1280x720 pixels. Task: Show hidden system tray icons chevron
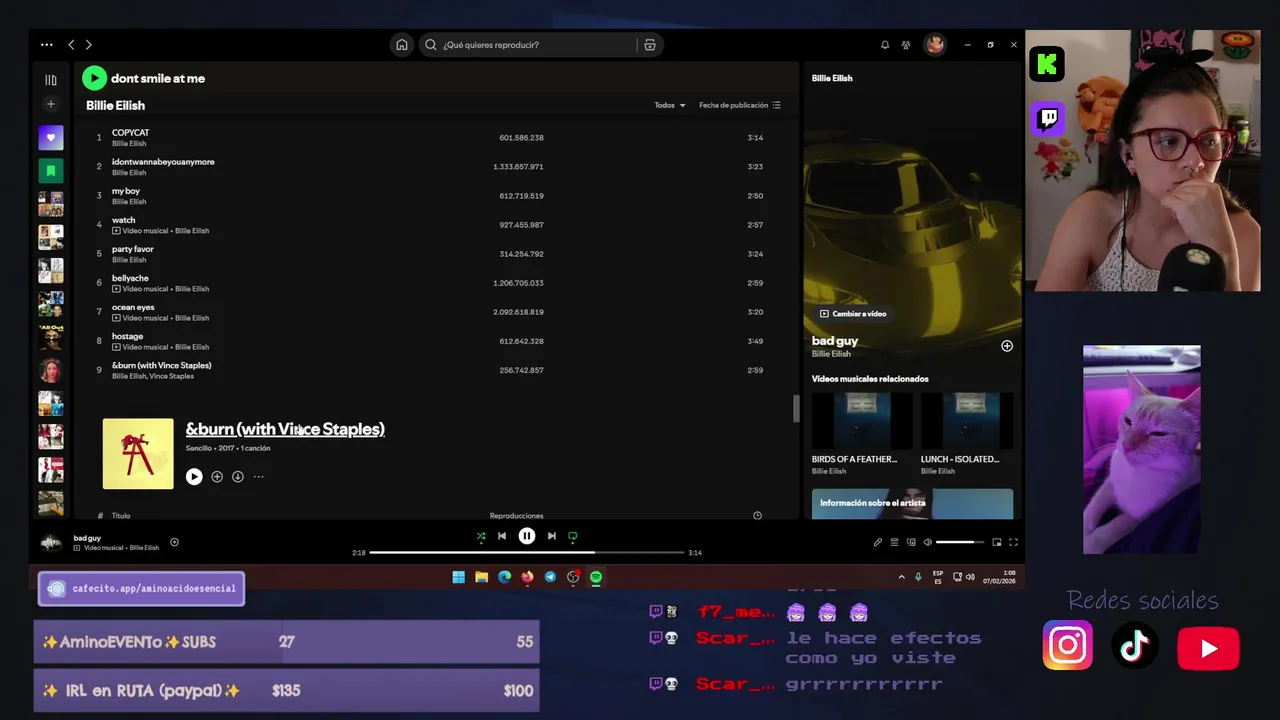(x=902, y=577)
